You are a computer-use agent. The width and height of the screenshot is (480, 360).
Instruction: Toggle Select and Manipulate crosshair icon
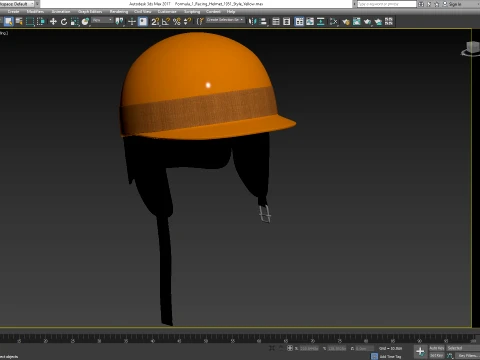(132, 22)
